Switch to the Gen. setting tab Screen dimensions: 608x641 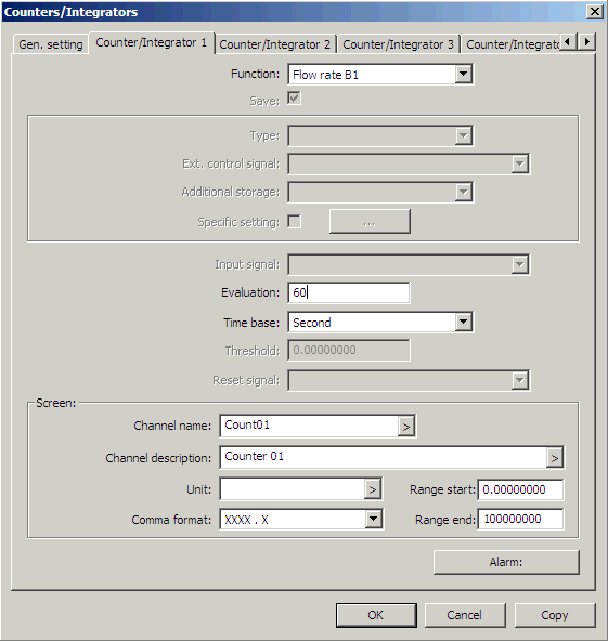pyautogui.click(x=51, y=45)
